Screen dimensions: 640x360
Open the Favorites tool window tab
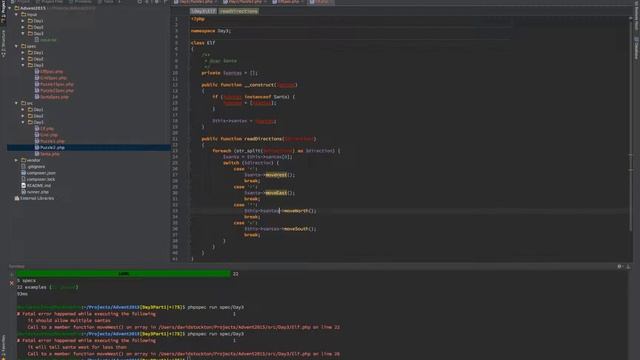[3, 347]
